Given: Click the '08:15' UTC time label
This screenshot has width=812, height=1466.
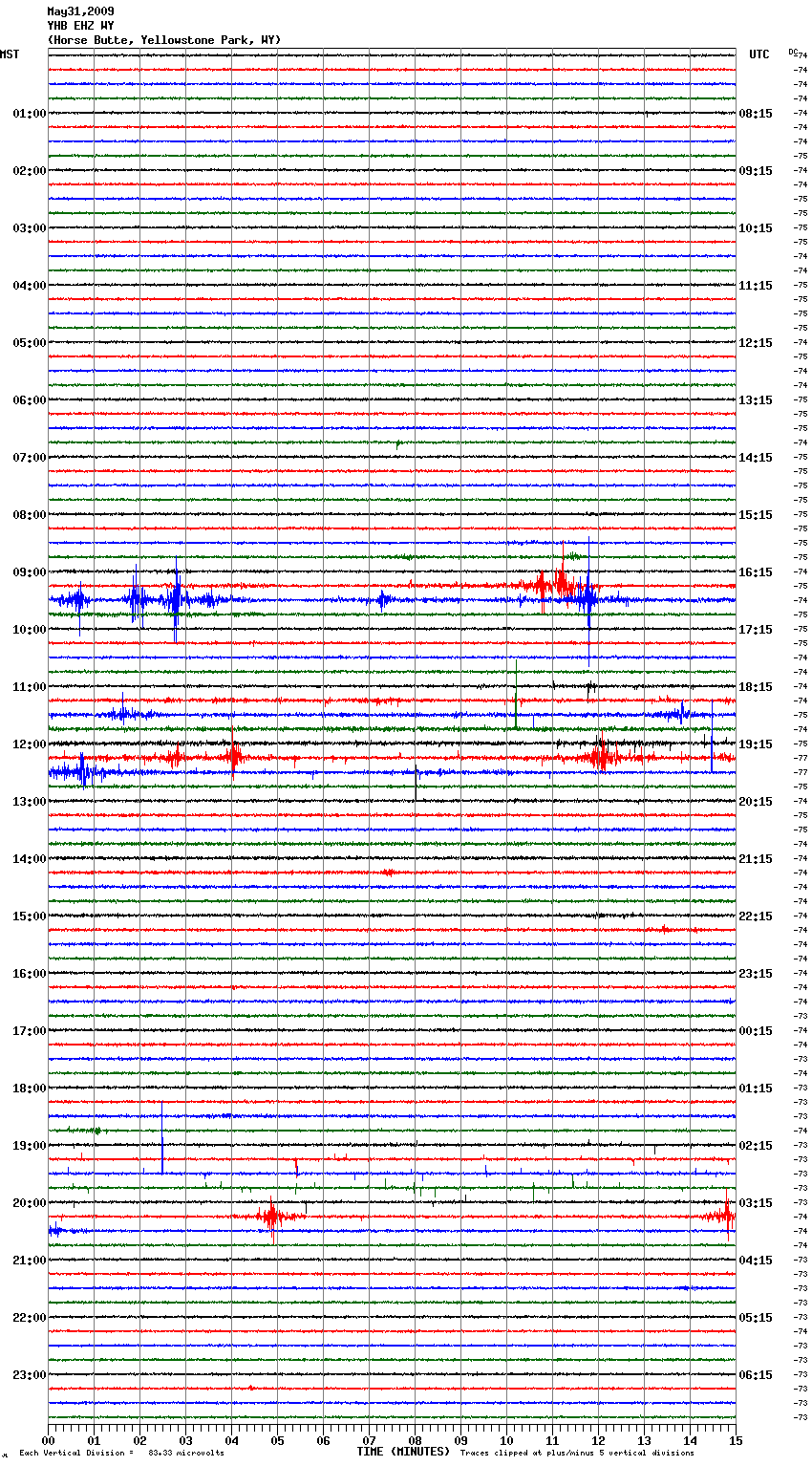Looking at the screenshot, I should (x=756, y=114).
